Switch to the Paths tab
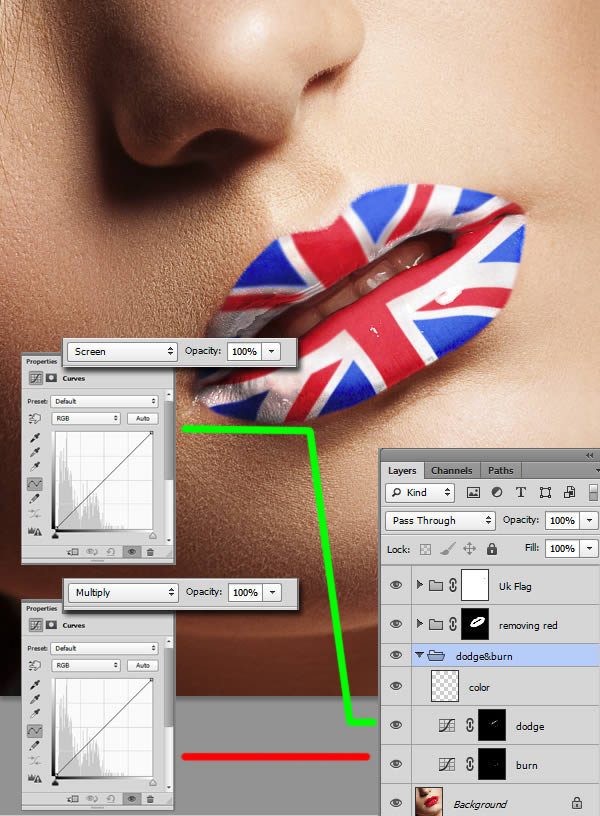 (501, 470)
